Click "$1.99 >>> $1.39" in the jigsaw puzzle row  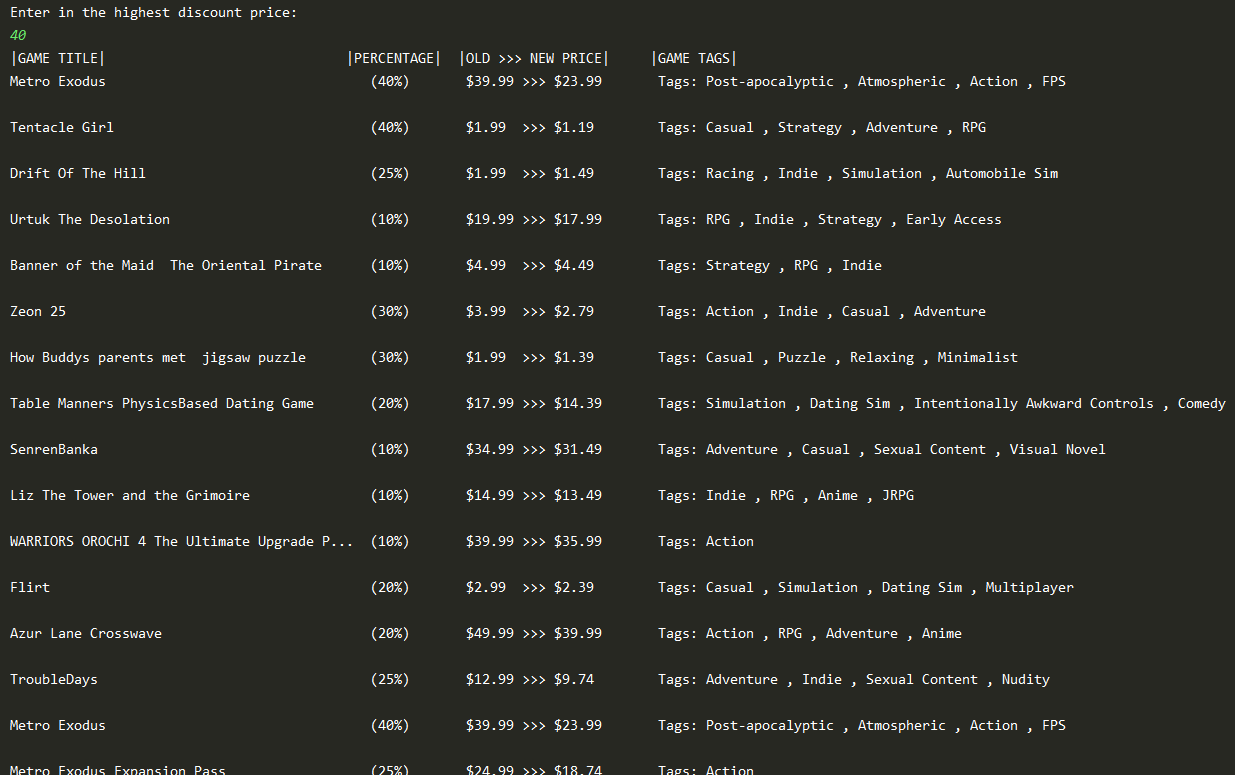coord(530,357)
